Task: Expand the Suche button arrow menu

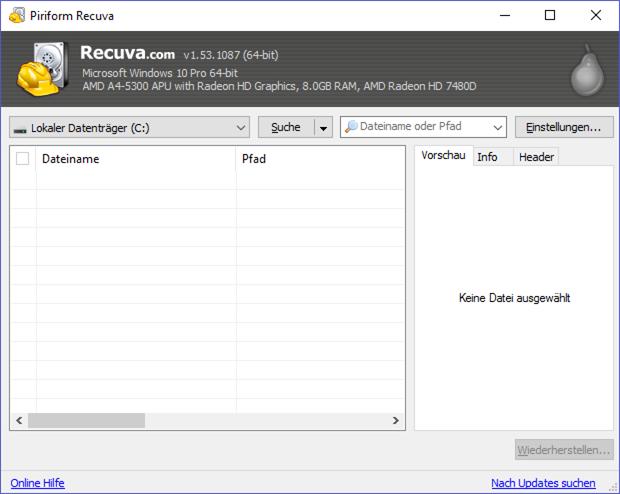Action: 323,127
